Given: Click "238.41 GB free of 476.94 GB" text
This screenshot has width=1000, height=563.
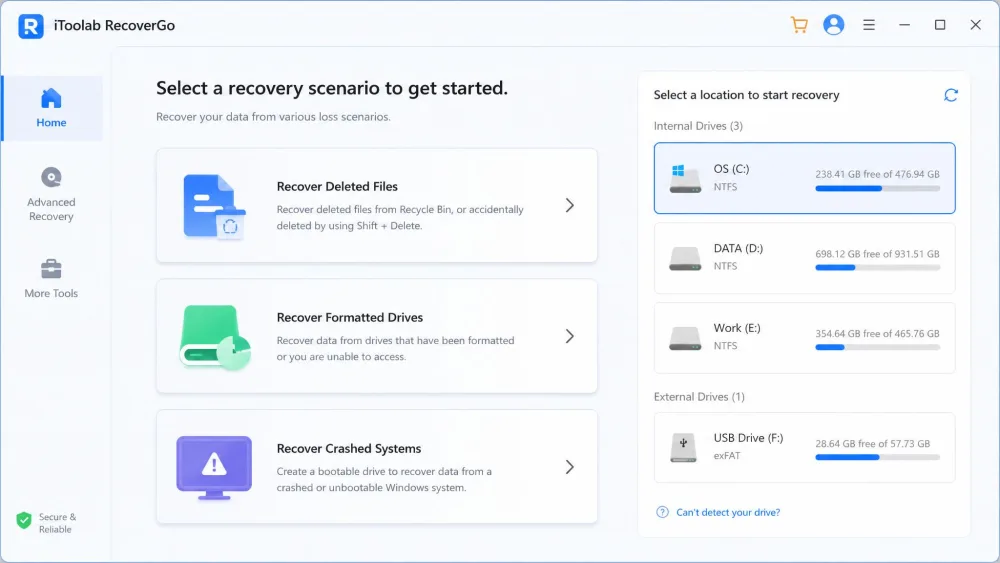Looking at the screenshot, I should 877,174.
